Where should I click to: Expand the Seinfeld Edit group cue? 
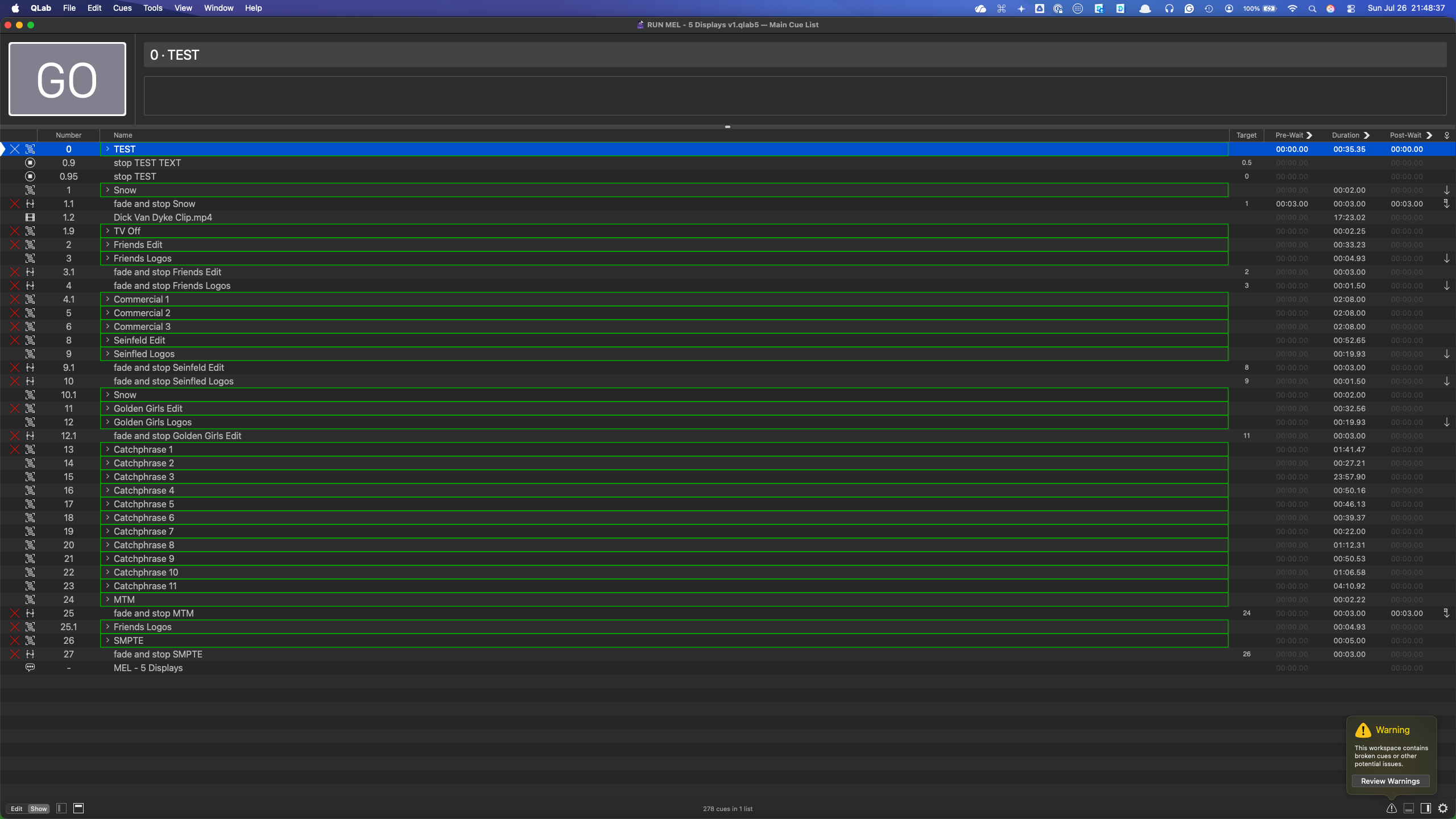point(107,340)
